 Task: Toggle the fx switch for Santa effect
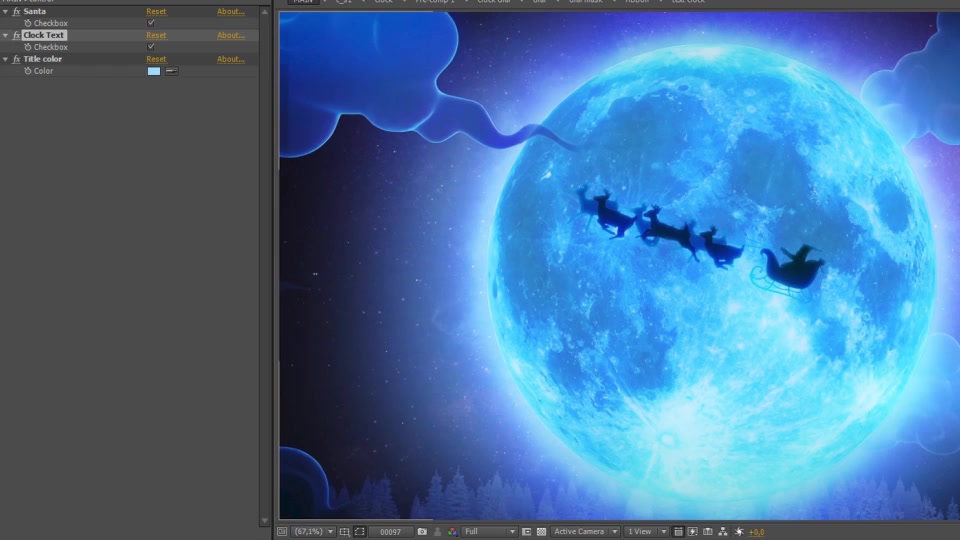click(17, 12)
